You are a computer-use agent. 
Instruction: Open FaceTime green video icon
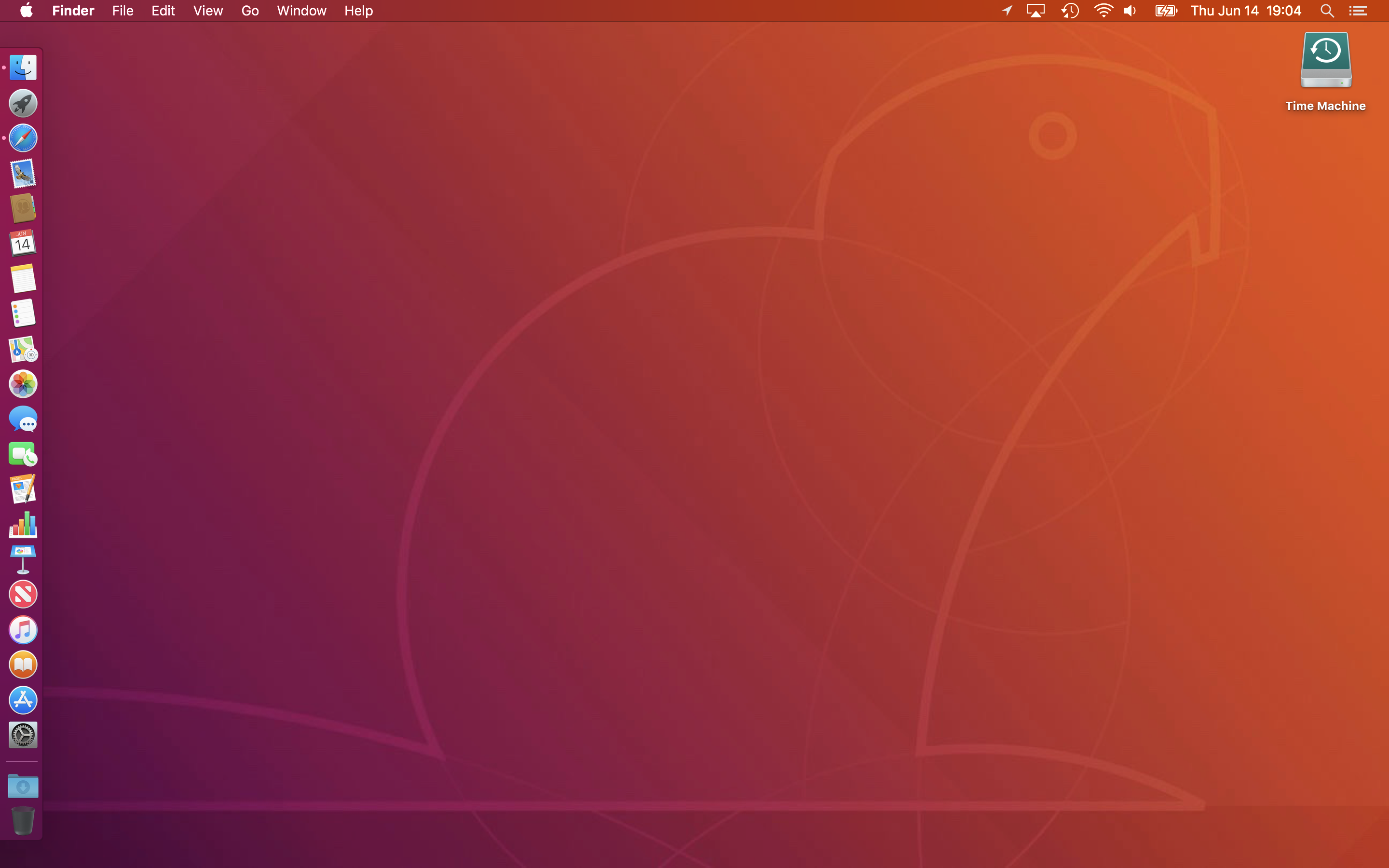23,454
